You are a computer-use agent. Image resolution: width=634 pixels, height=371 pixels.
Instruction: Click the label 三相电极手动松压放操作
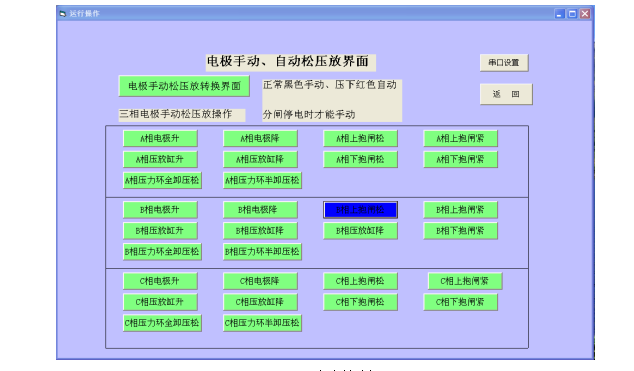pyautogui.click(x=176, y=114)
